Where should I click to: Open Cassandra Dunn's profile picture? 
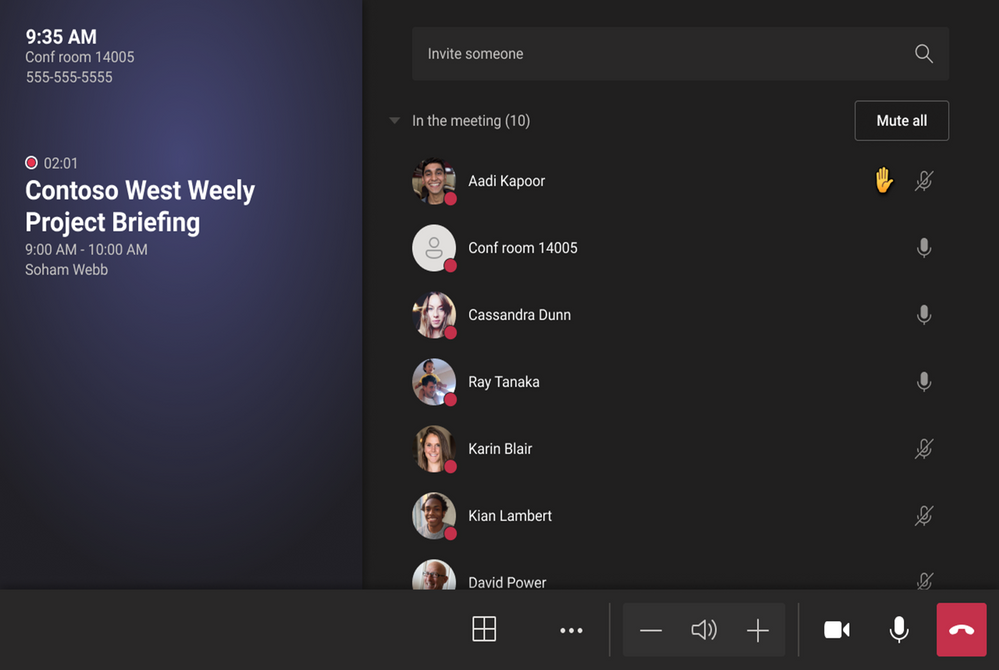tap(434, 315)
